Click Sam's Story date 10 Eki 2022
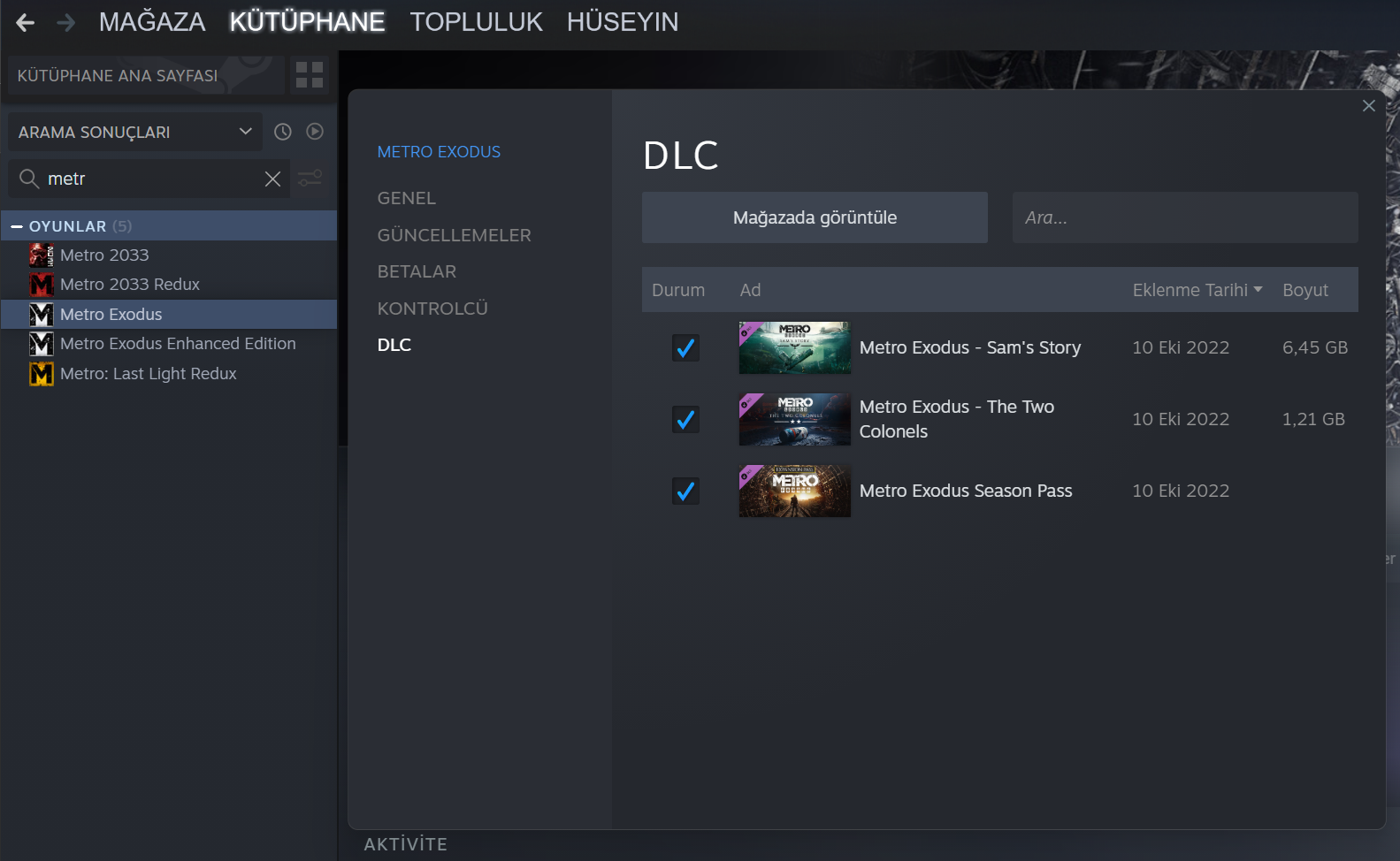 (1181, 347)
